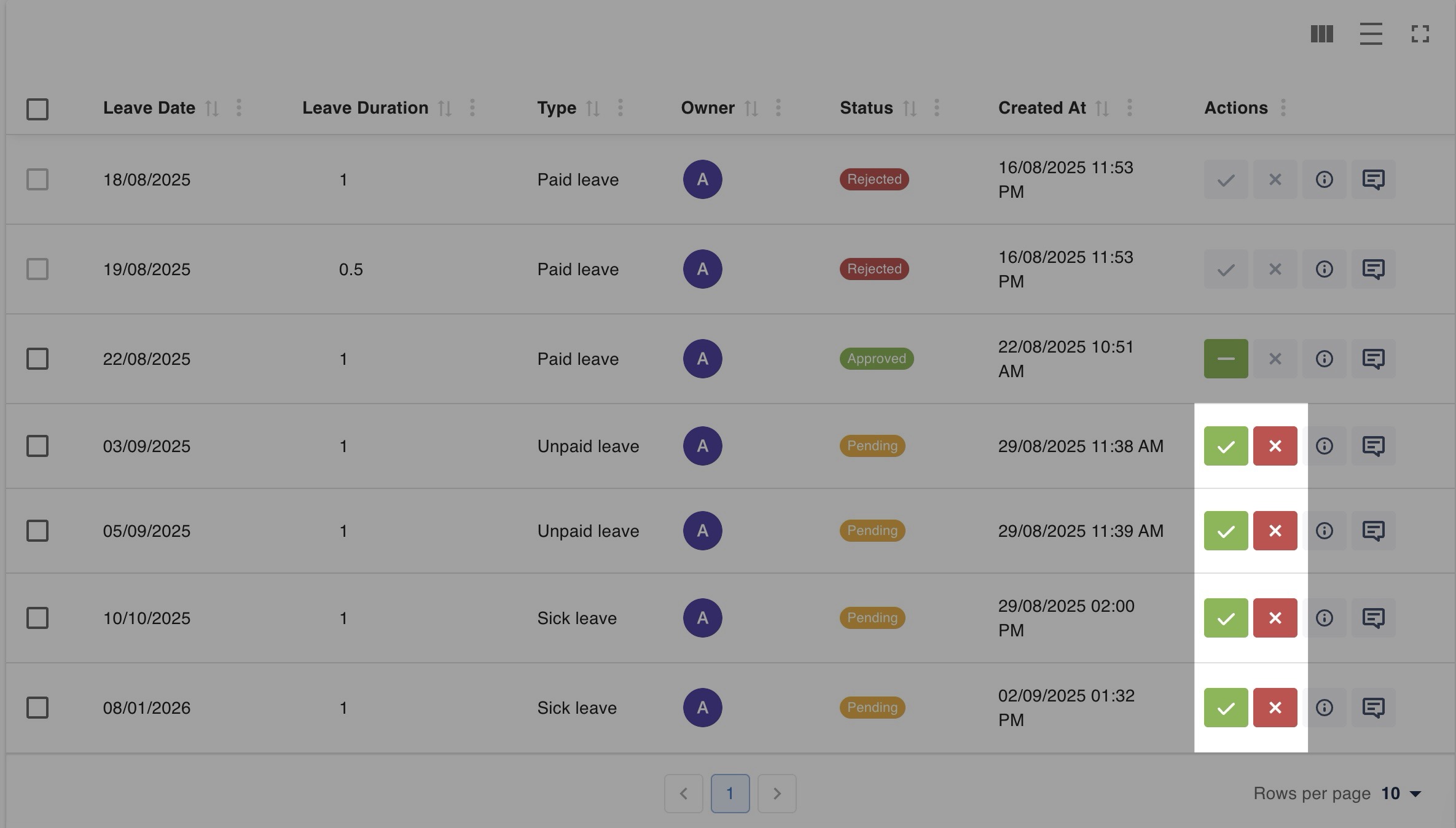Approve the 03/09/2025 unpaid leave request
This screenshot has height=828, width=1456.
(1226, 446)
